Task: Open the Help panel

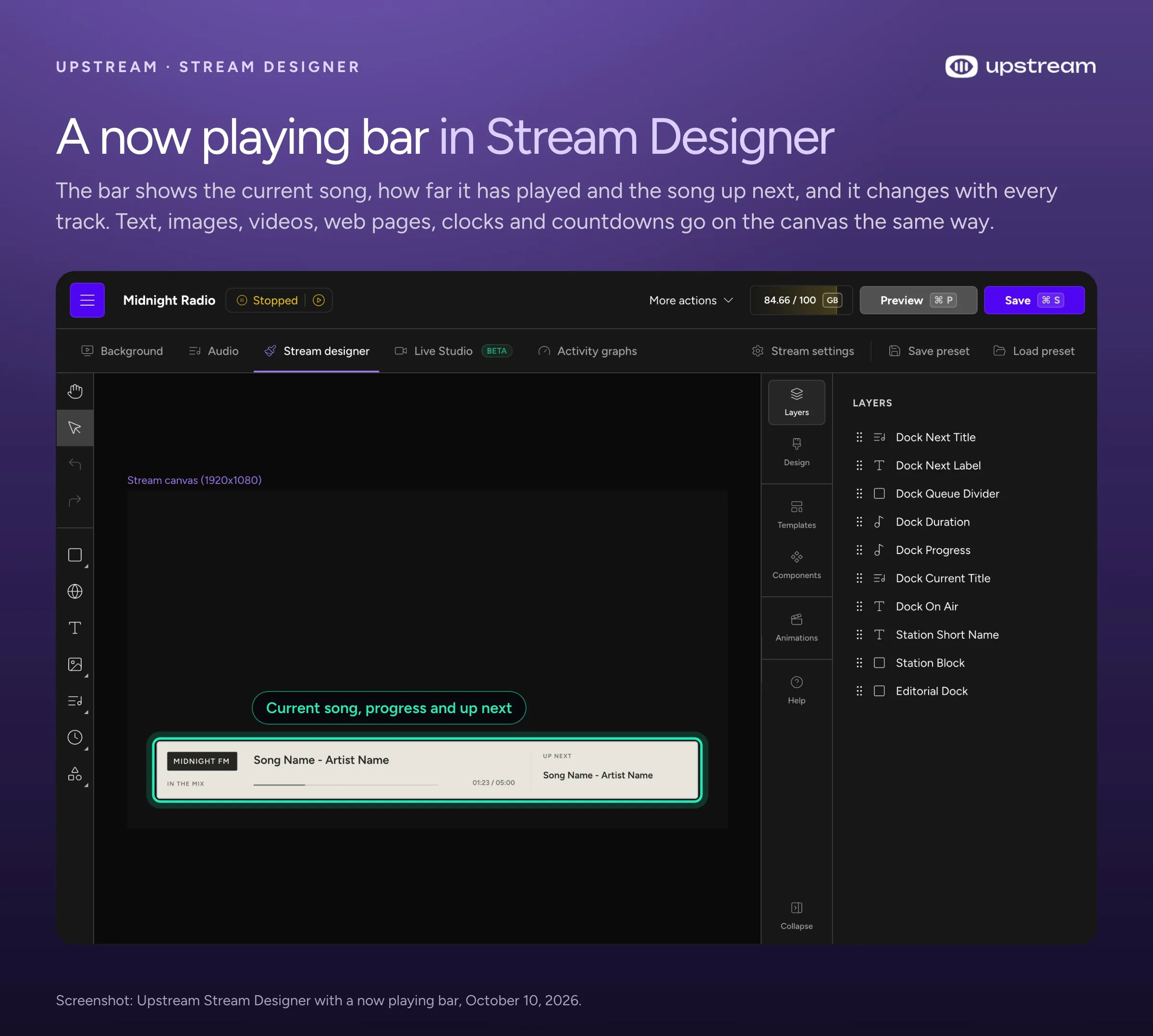Action: pyautogui.click(x=796, y=690)
